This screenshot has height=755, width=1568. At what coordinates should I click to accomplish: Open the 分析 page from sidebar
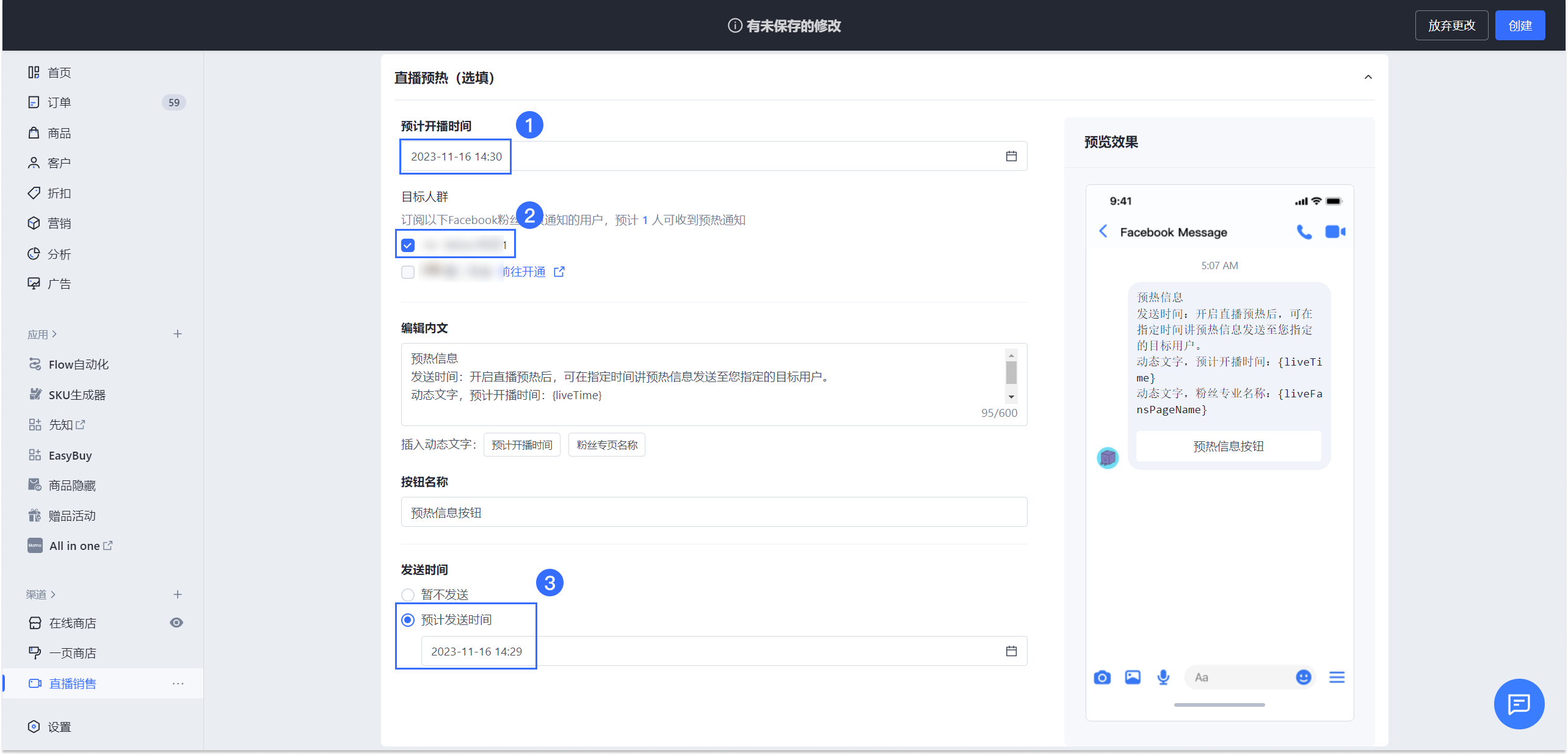tap(60, 254)
